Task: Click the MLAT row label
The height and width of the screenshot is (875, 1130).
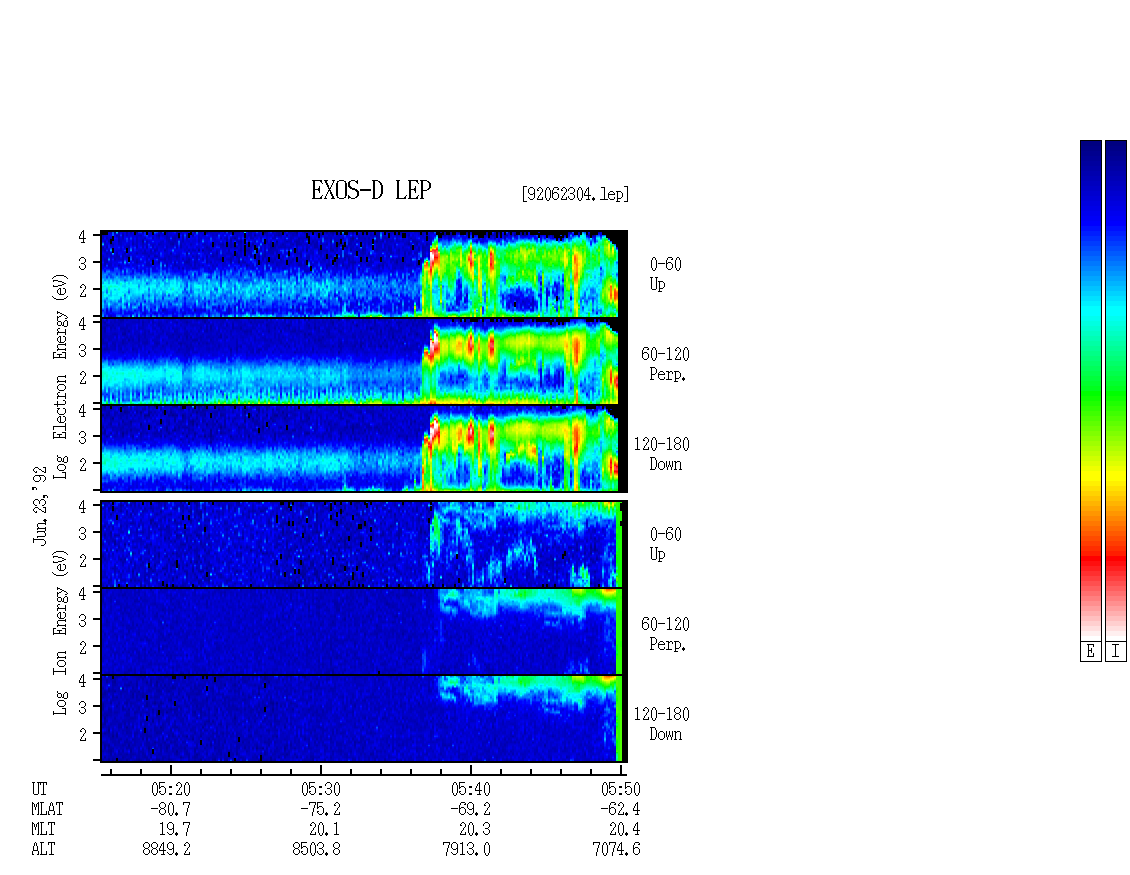Action: 48,809
